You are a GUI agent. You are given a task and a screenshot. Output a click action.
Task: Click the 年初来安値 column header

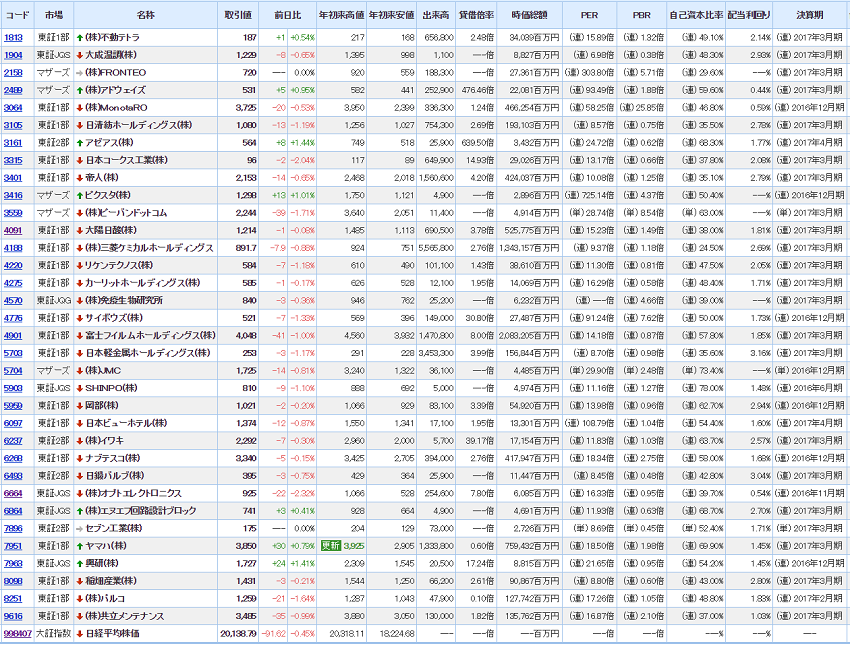391,15
